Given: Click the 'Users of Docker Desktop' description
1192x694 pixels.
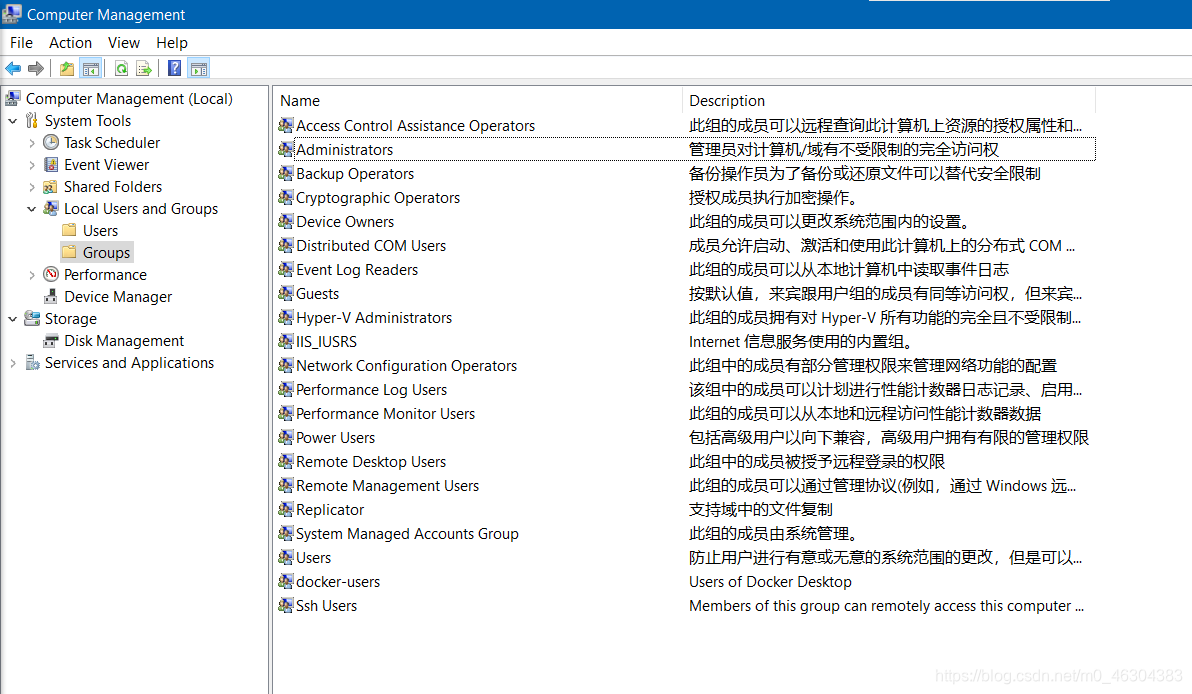Looking at the screenshot, I should pos(770,582).
